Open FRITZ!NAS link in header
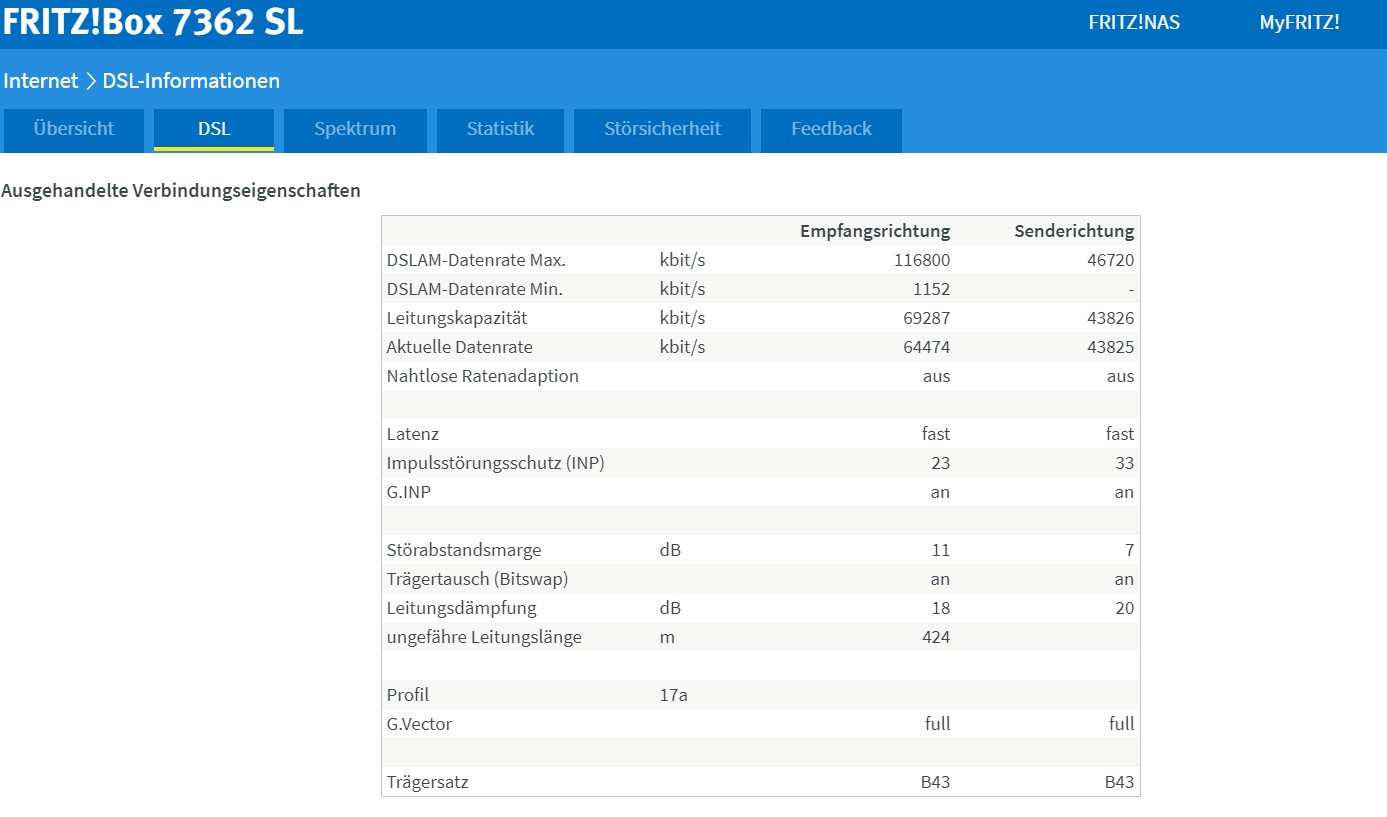Screen dimensions: 1387x817 pyautogui.click(x=1134, y=22)
